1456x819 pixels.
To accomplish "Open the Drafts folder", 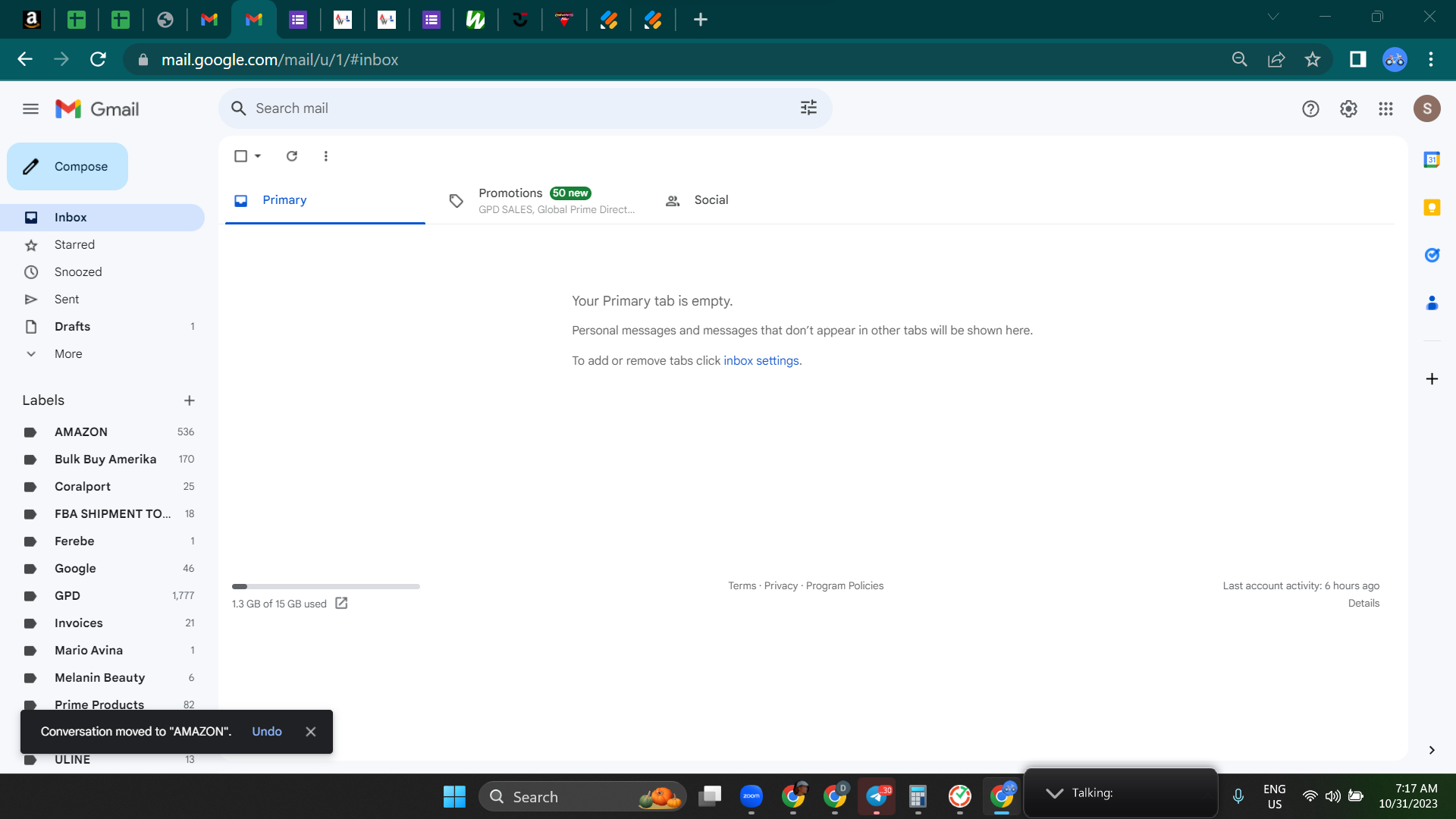I will coord(102,327).
